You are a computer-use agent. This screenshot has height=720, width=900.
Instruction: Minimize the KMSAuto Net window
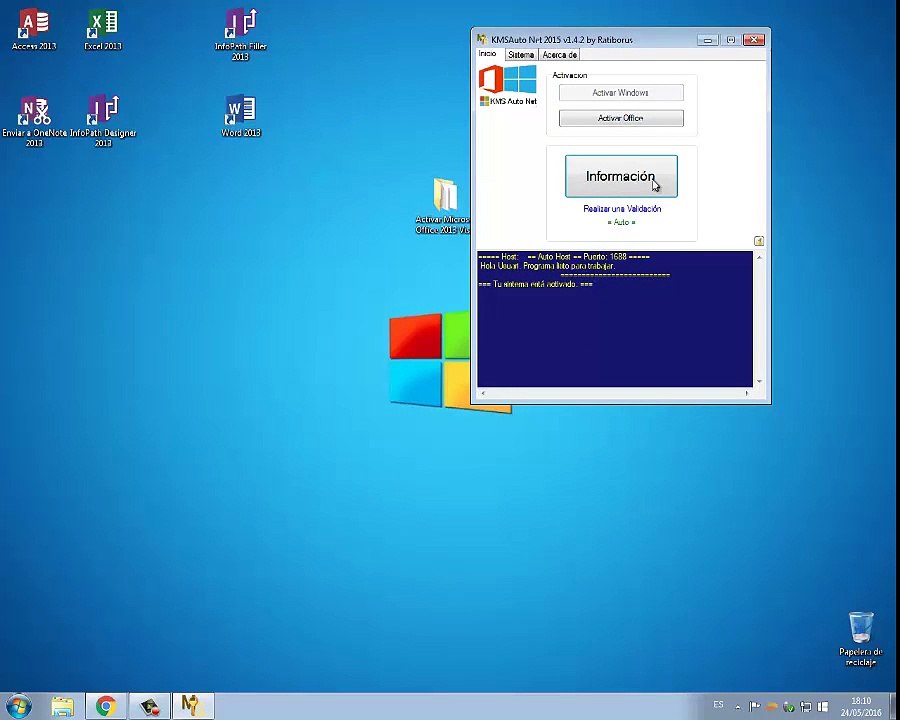[708, 40]
